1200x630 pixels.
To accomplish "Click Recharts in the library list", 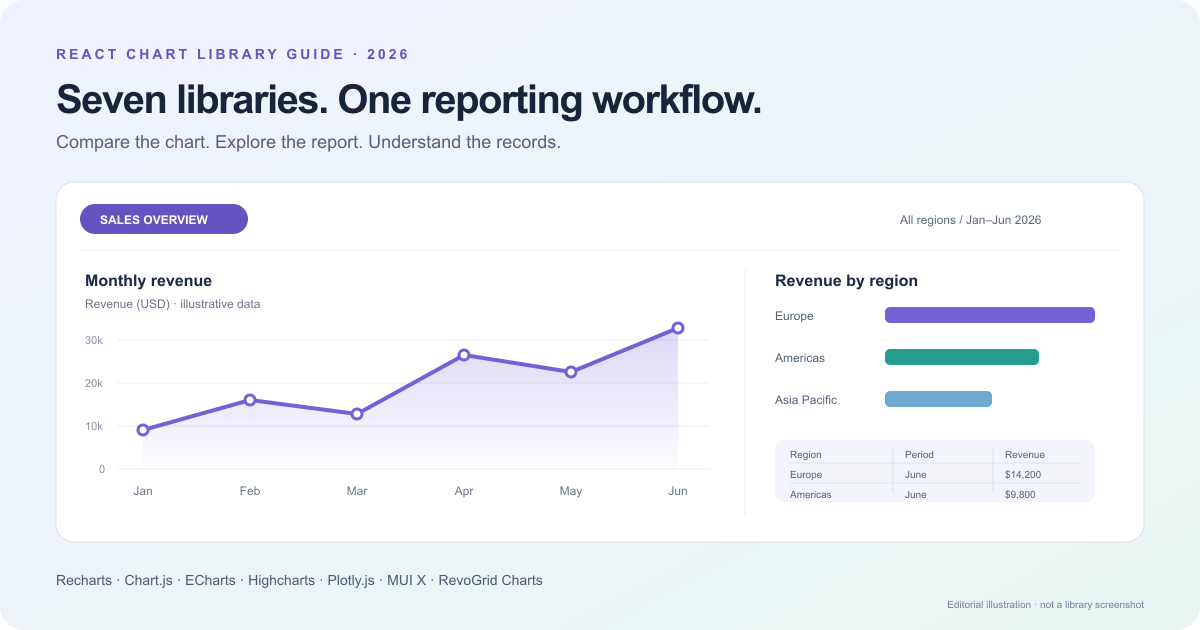I will pos(84,580).
